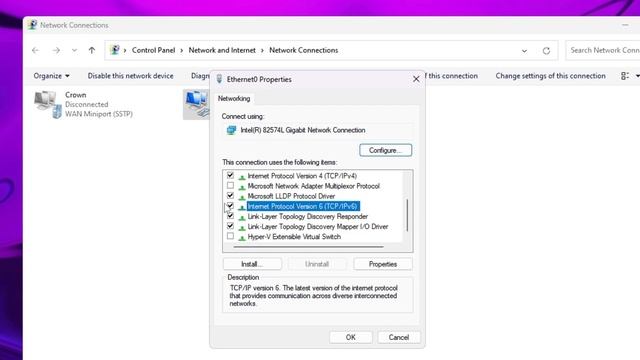Click the address bar Control Panel icon
The height and width of the screenshot is (360, 640).
point(115,50)
